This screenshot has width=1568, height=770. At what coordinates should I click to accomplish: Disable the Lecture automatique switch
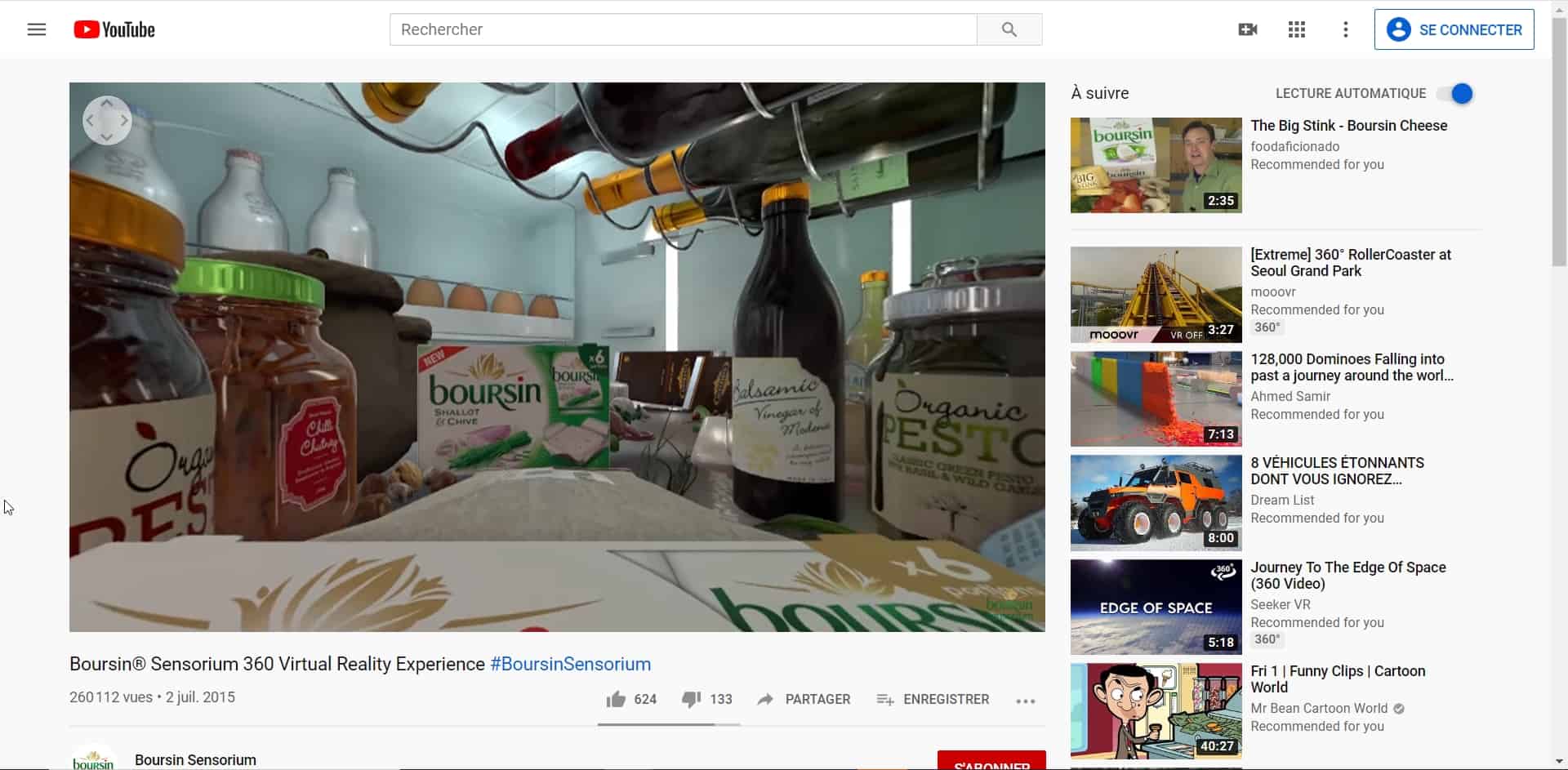coord(1456,94)
